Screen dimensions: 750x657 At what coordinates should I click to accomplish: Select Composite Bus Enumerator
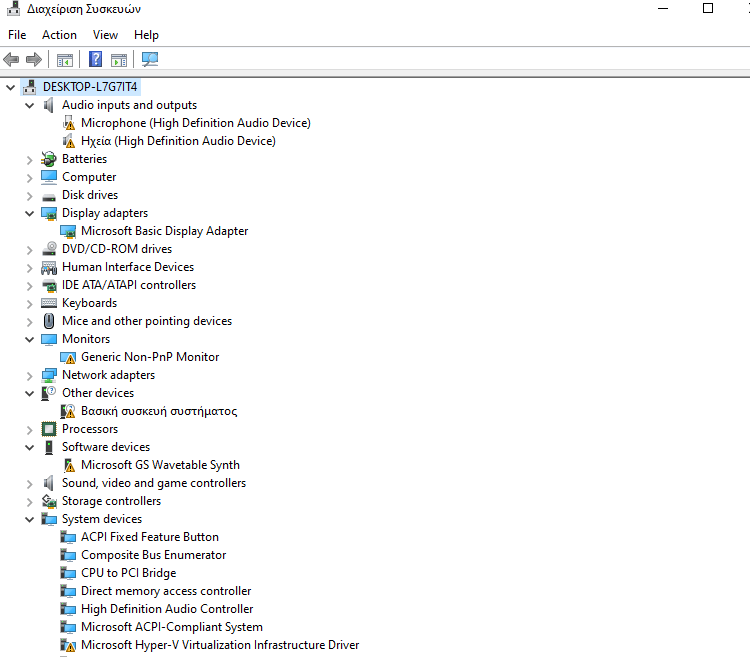[x=154, y=555]
